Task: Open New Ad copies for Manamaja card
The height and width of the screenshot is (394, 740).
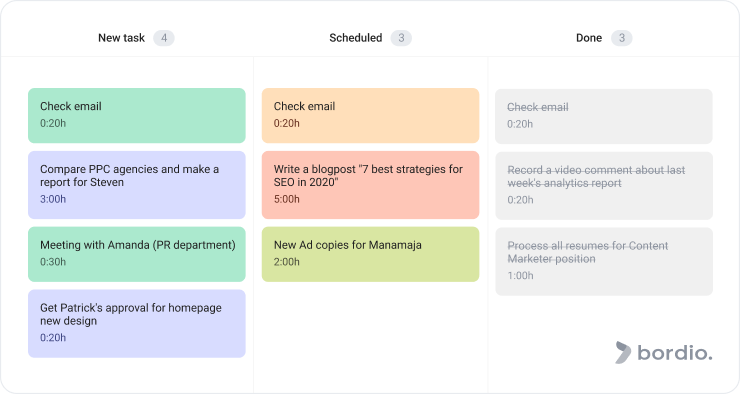Action: pos(370,254)
